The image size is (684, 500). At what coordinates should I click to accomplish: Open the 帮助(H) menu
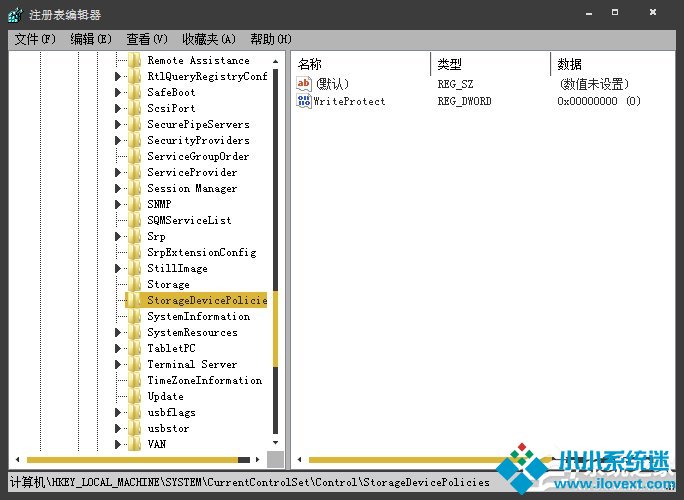click(270, 39)
